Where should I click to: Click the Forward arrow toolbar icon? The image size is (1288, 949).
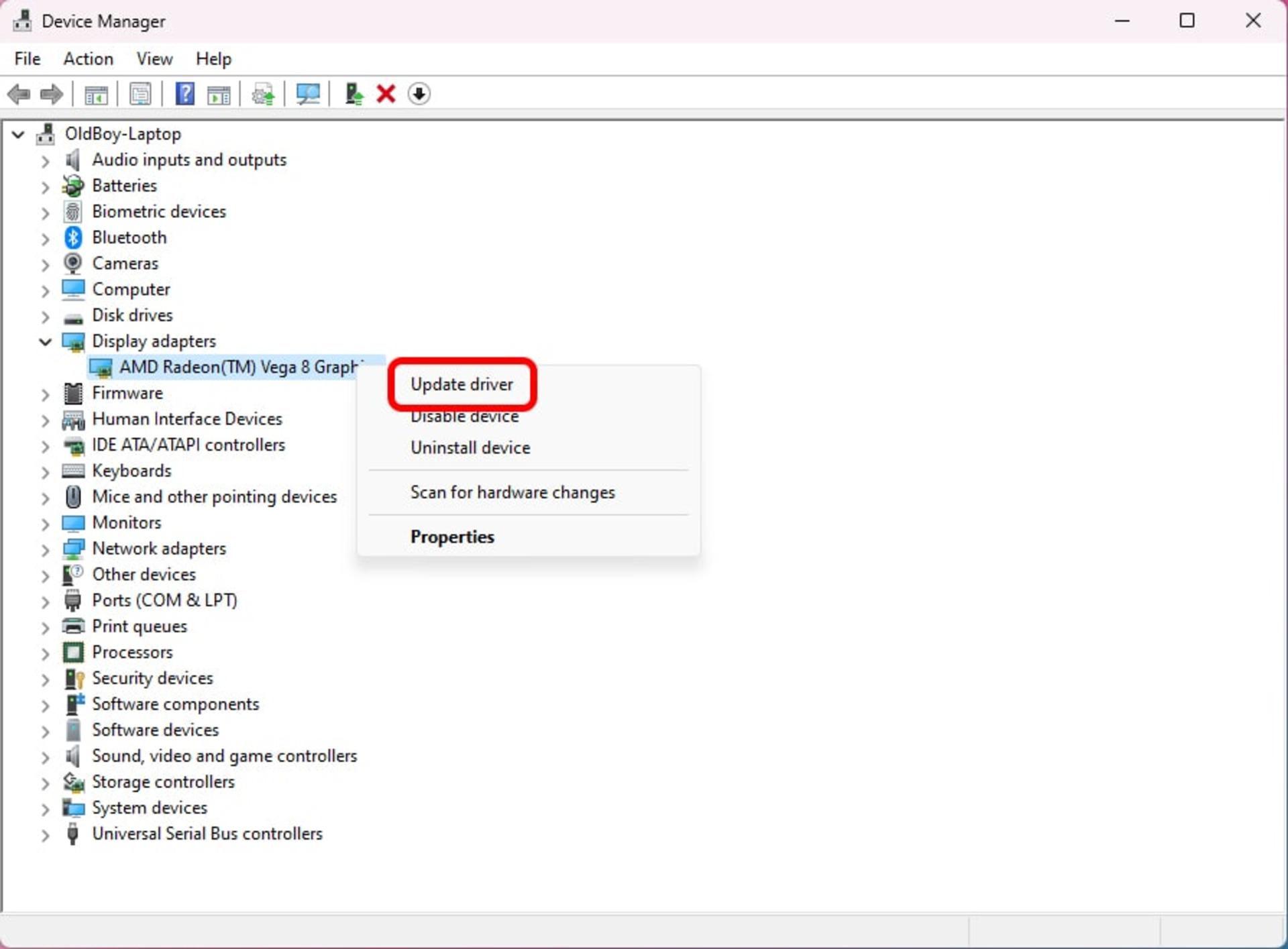[52, 94]
